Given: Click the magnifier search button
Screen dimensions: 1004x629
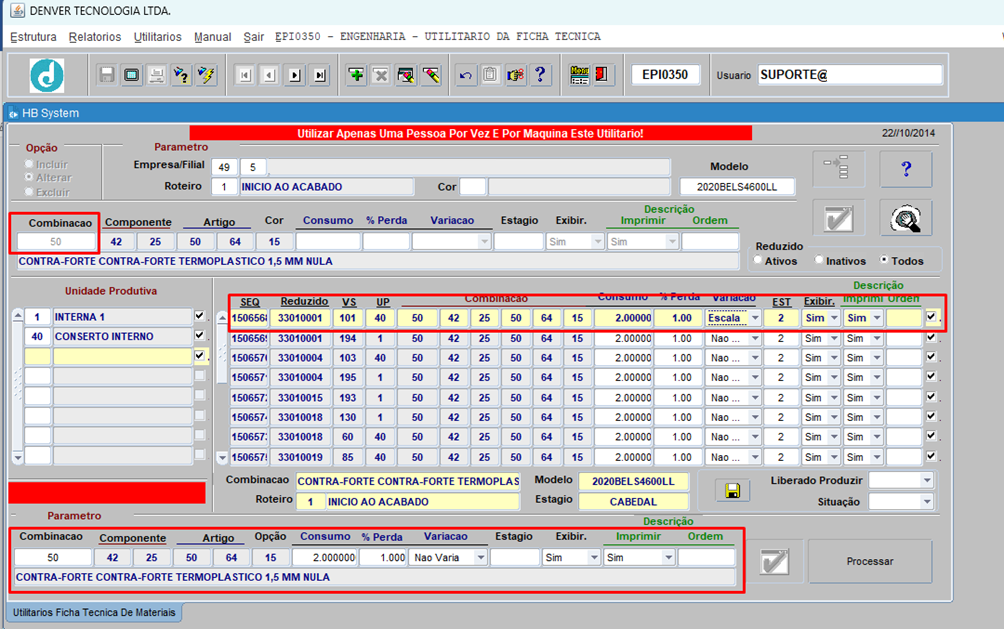Looking at the screenshot, I should point(906,218).
